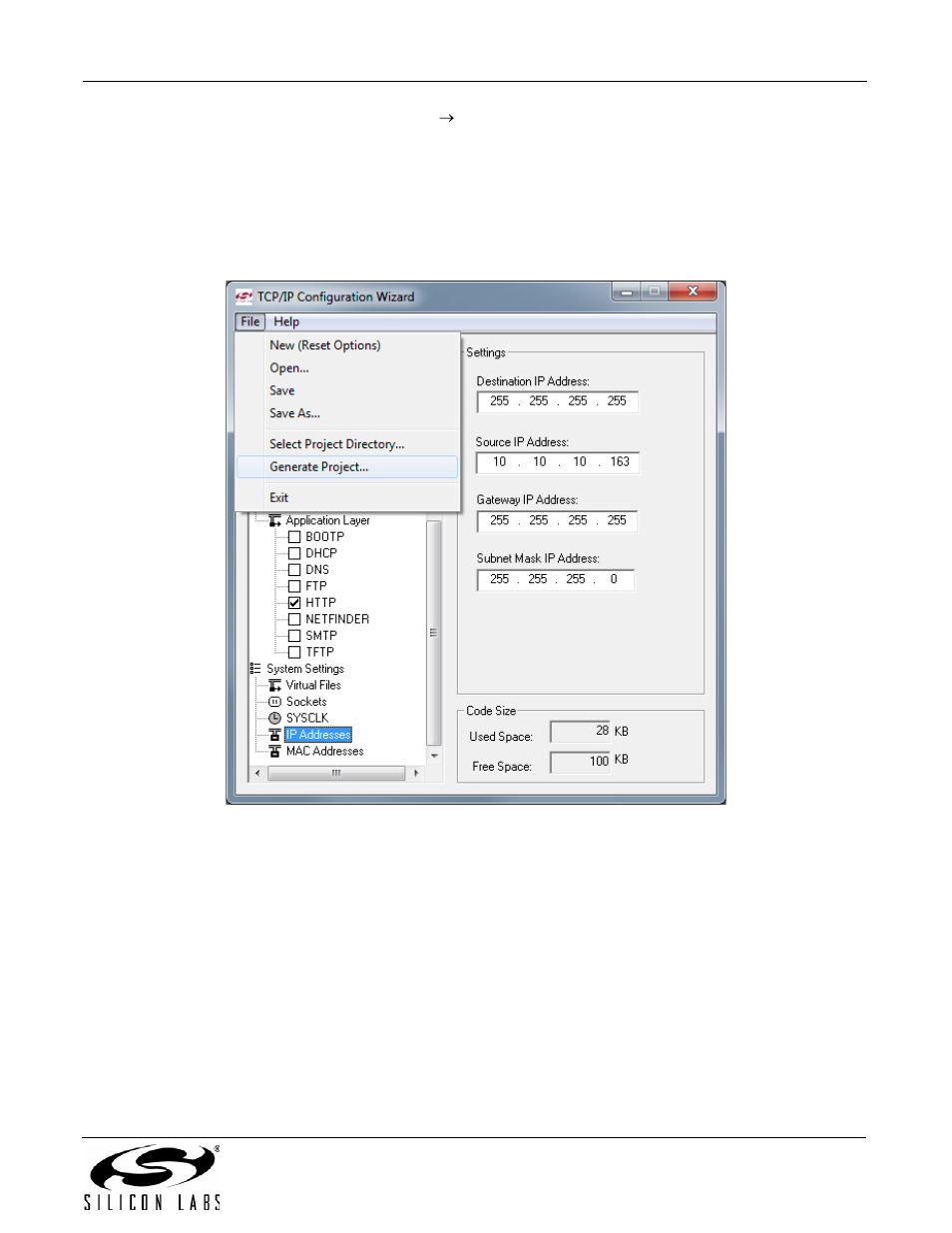The image size is (952, 1233).
Task: Enable the TFTP checkbox
Action: [x=294, y=652]
